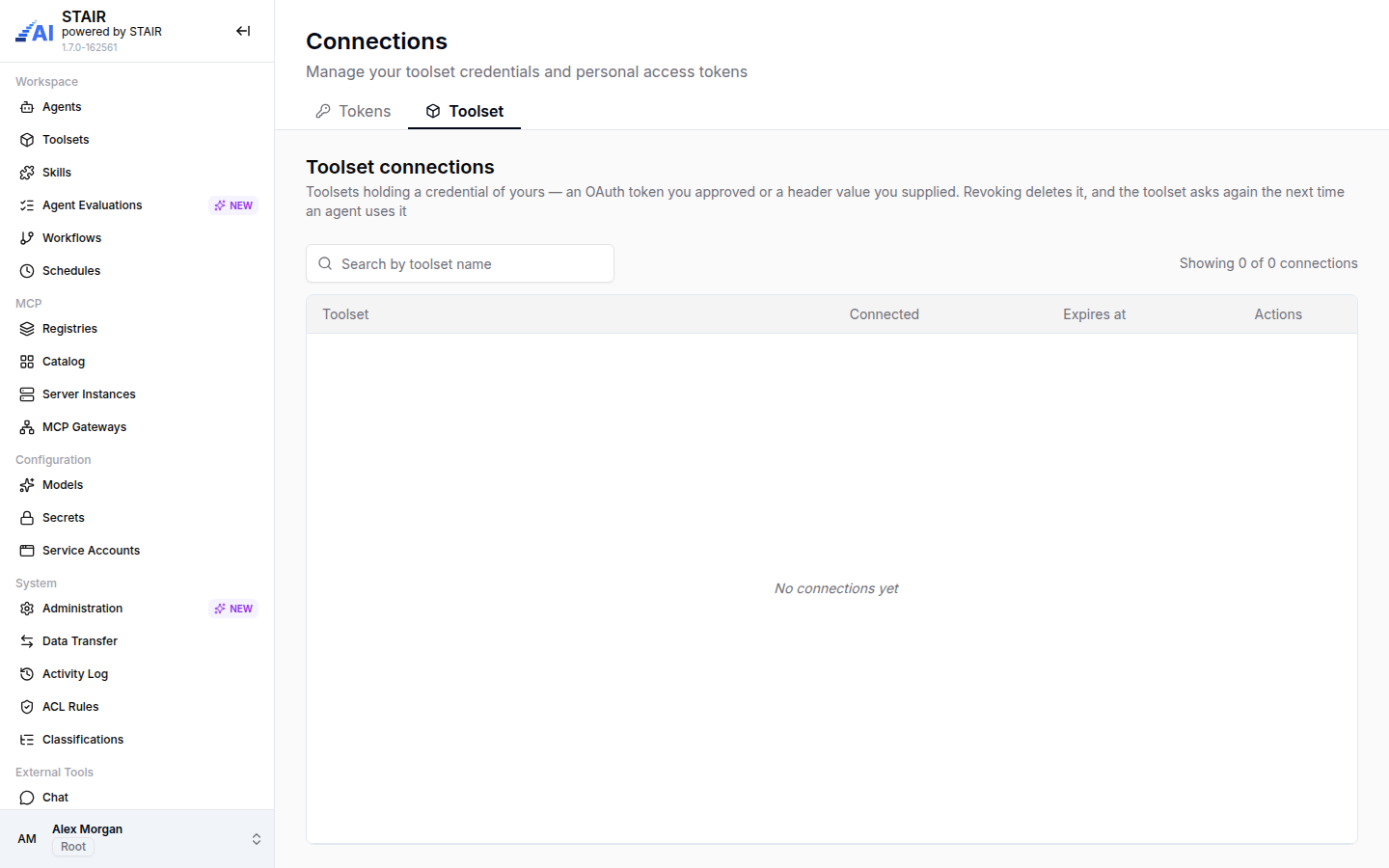Click the Toolsets cube icon in sidebar
This screenshot has height=868, width=1389.
(27, 140)
